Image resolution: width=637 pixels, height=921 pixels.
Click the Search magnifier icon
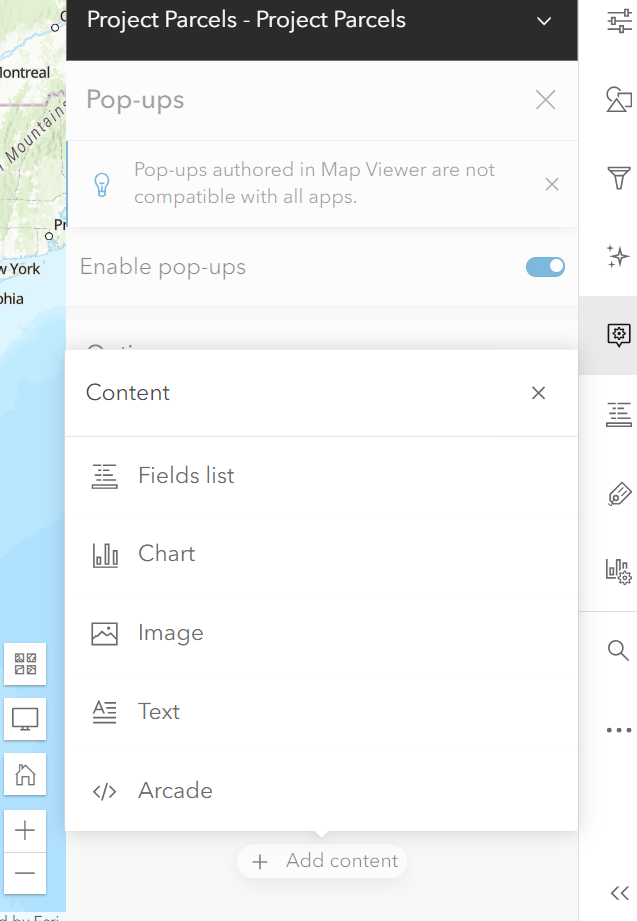(x=619, y=651)
